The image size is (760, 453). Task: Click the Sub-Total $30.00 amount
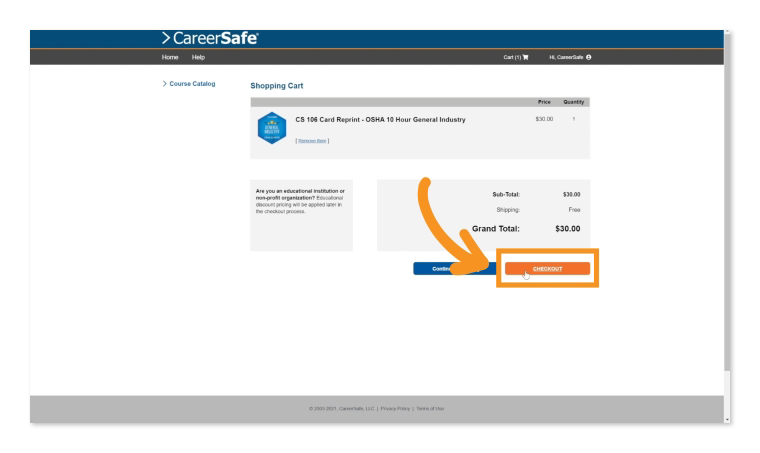pyautogui.click(x=571, y=194)
